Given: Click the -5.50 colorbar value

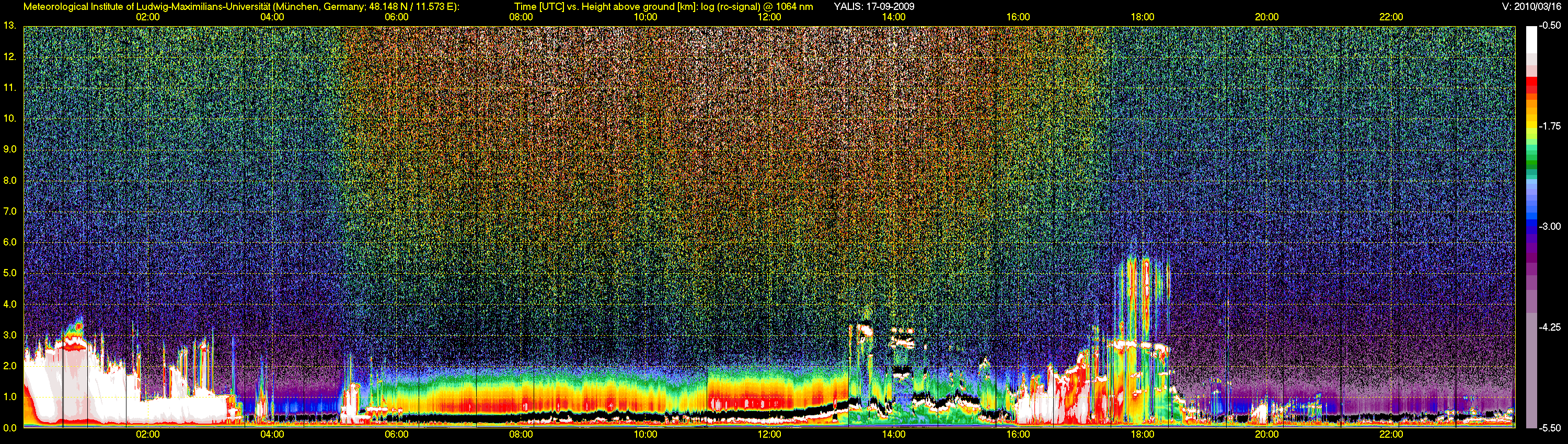Looking at the screenshot, I should tap(1550, 428).
